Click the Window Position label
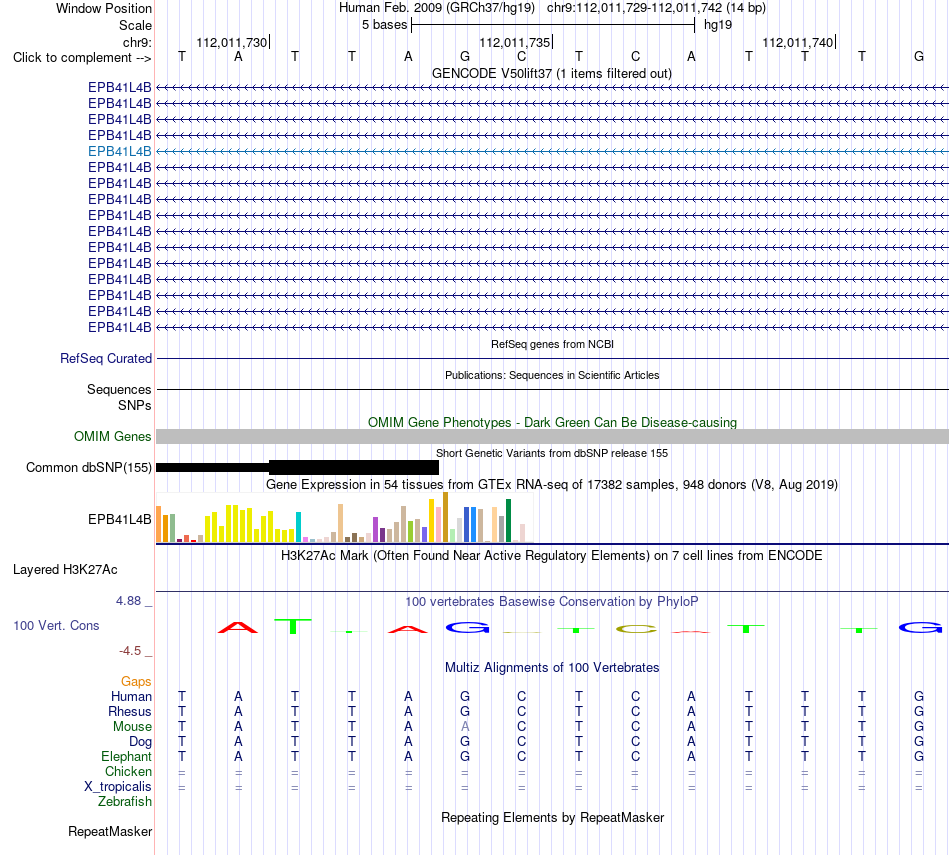This screenshot has height=855, width=950. coord(104,8)
